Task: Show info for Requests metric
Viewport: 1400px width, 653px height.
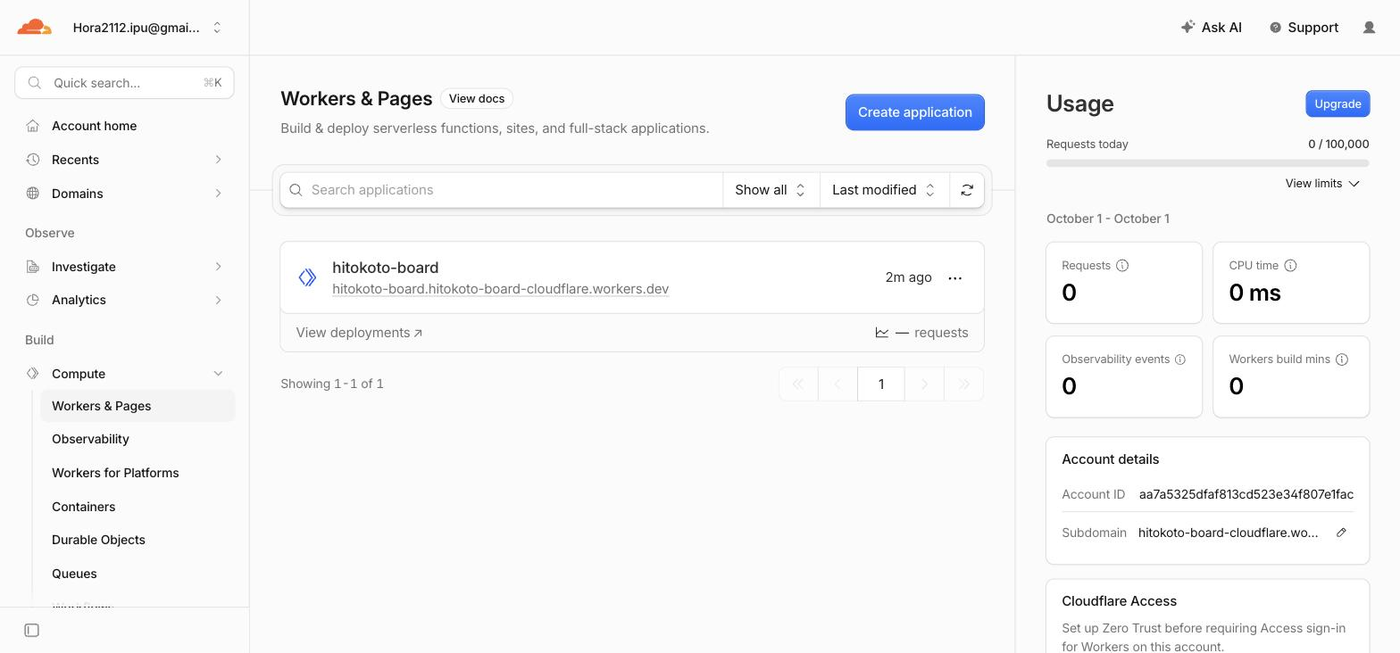Action: 1122,266
